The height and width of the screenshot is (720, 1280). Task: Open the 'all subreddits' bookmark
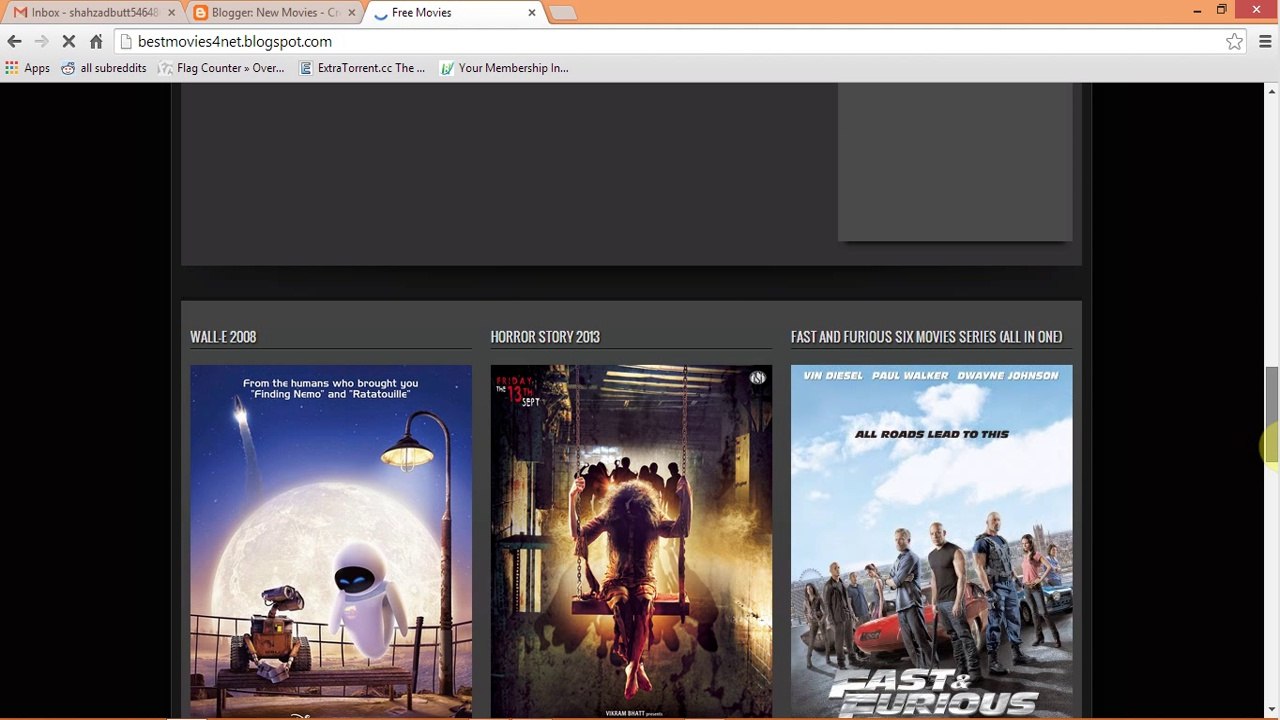point(104,68)
